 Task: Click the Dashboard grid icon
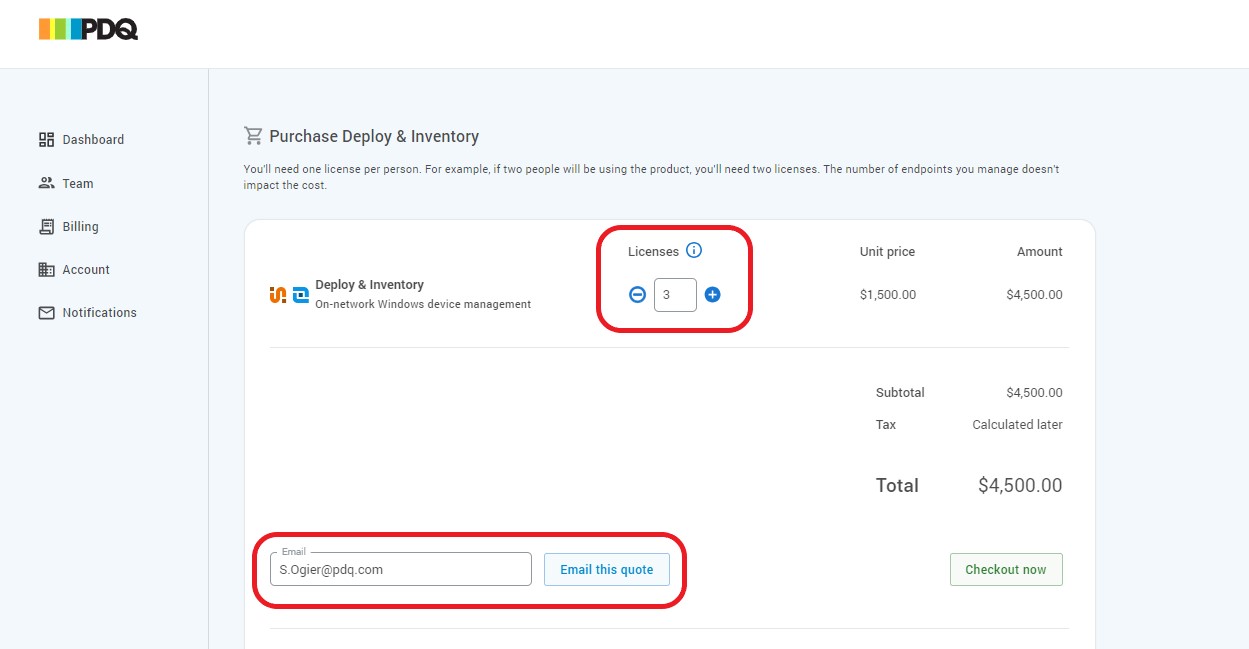pyautogui.click(x=46, y=140)
